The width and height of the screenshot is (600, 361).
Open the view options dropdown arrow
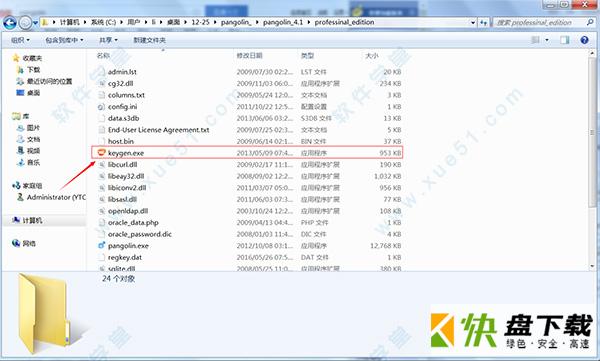coord(547,40)
